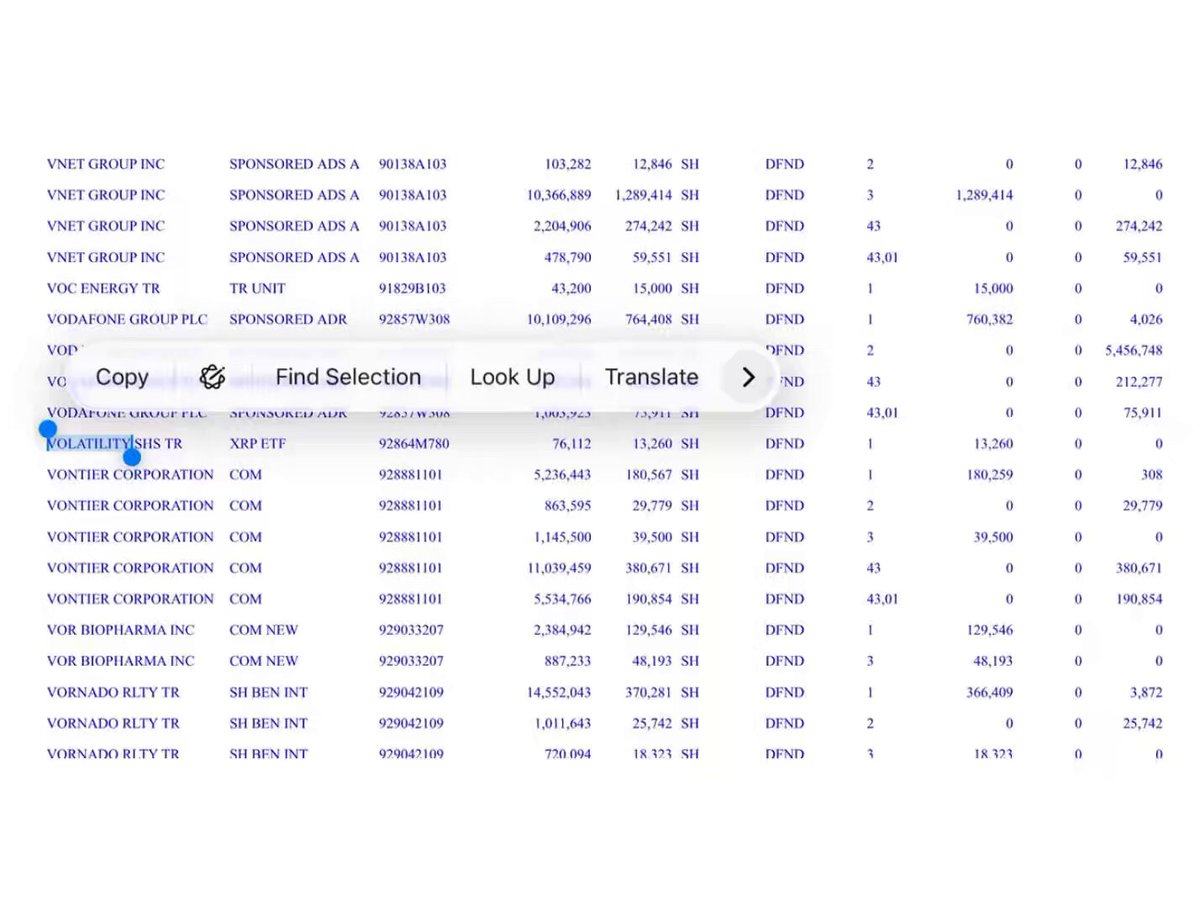The height and width of the screenshot is (908, 1200).
Task: Select the value 43,200
Action: click(x=571, y=289)
